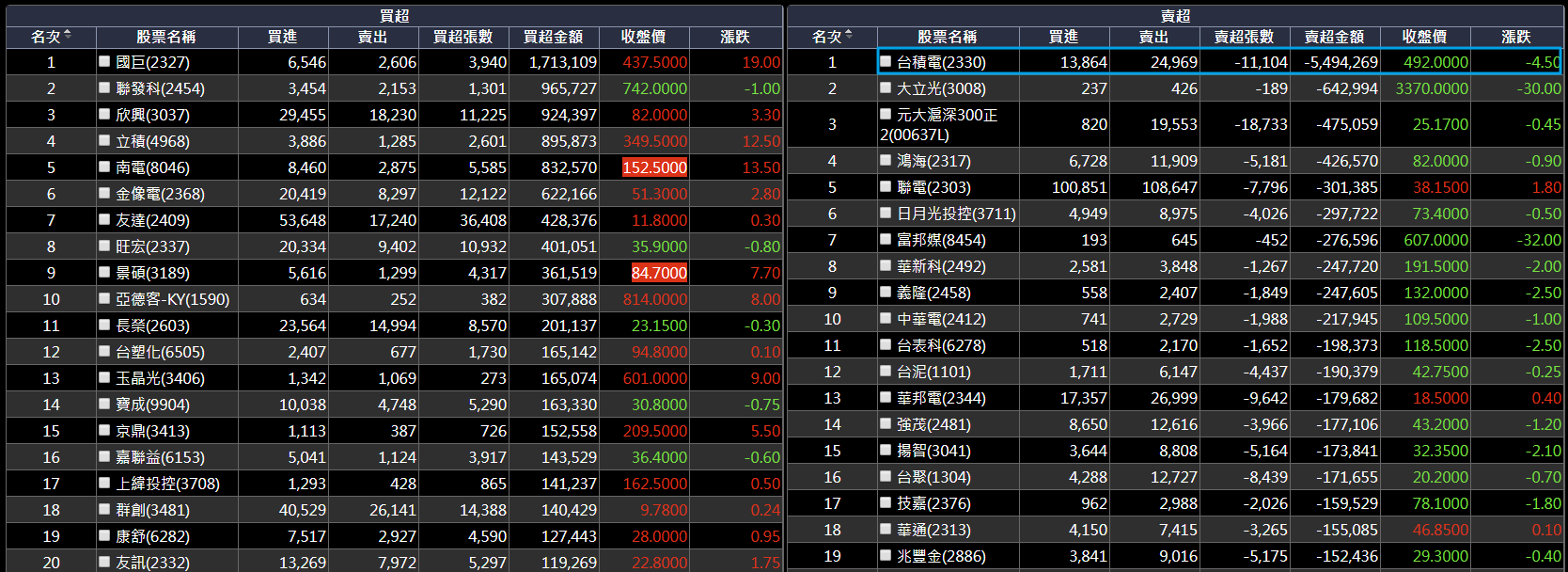
Task: Open the stock name 亞德客-KY(1590)
Action: 172,299
